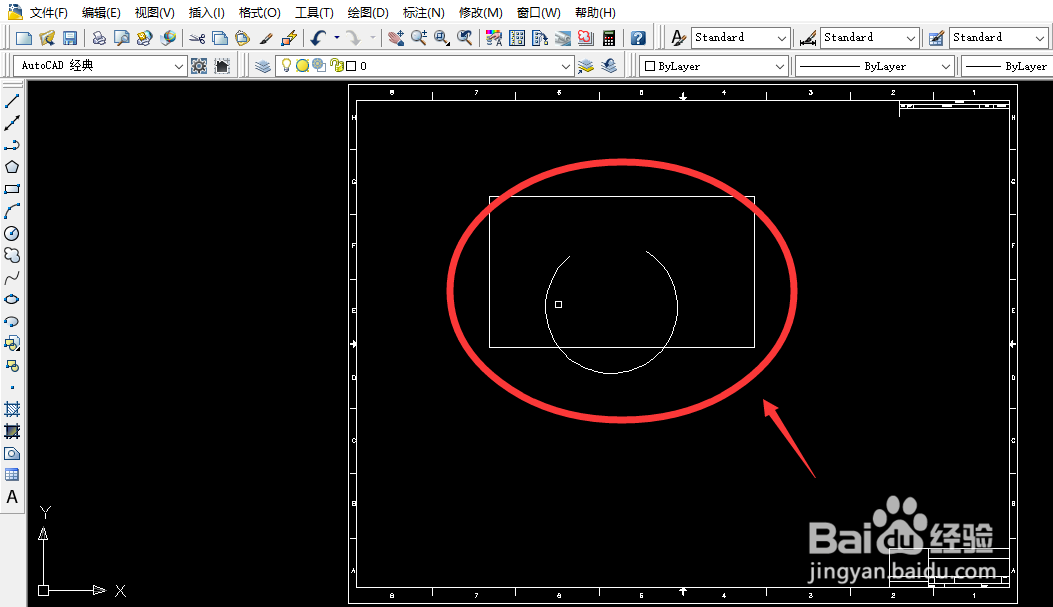Open the 修改(M) menu
This screenshot has width=1053, height=607.
[481, 13]
